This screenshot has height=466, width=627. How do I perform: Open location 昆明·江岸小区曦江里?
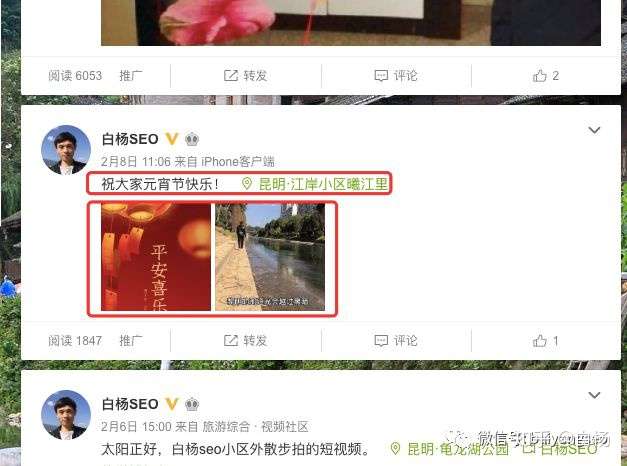click(315, 184)
